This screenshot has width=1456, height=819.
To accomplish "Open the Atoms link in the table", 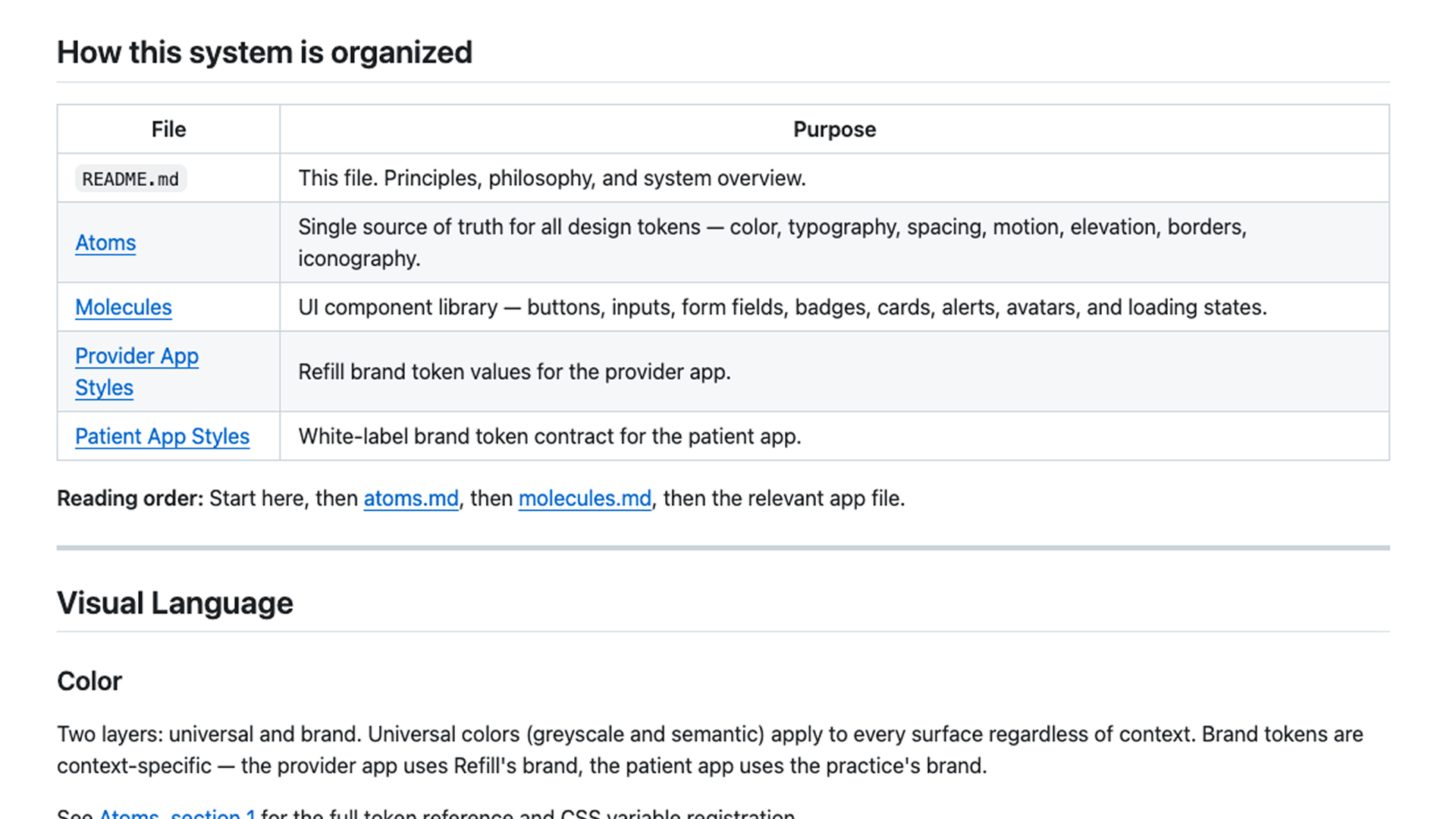I will pyautogui.click(x=105, y=243).
